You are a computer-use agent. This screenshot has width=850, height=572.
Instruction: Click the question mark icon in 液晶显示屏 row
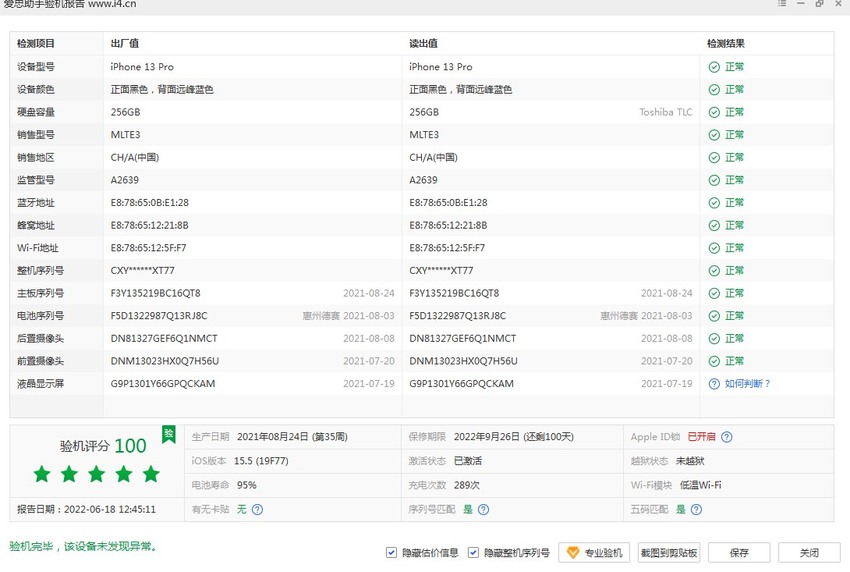click(714, 384)
